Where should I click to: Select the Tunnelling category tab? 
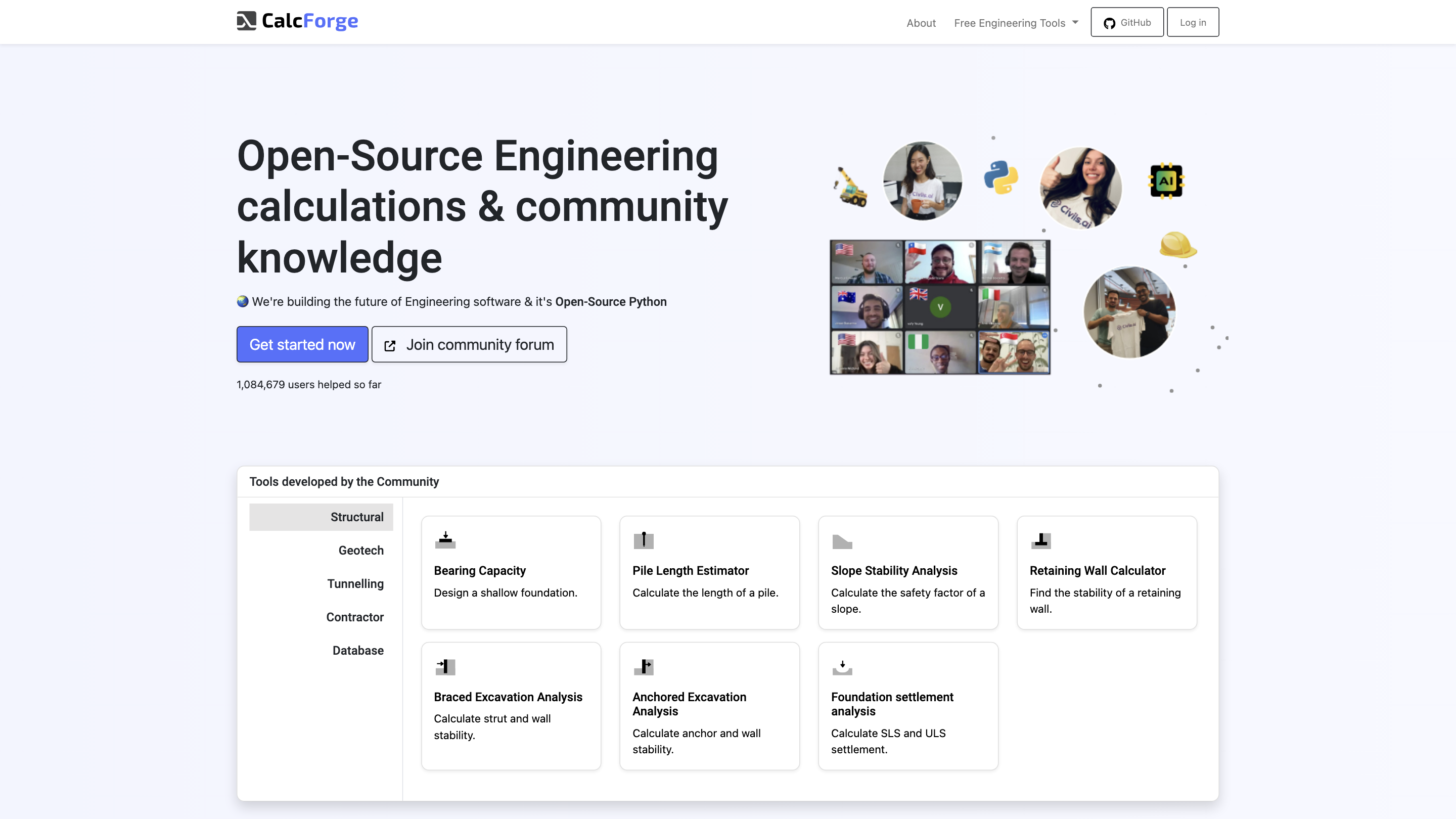[355, 583]
